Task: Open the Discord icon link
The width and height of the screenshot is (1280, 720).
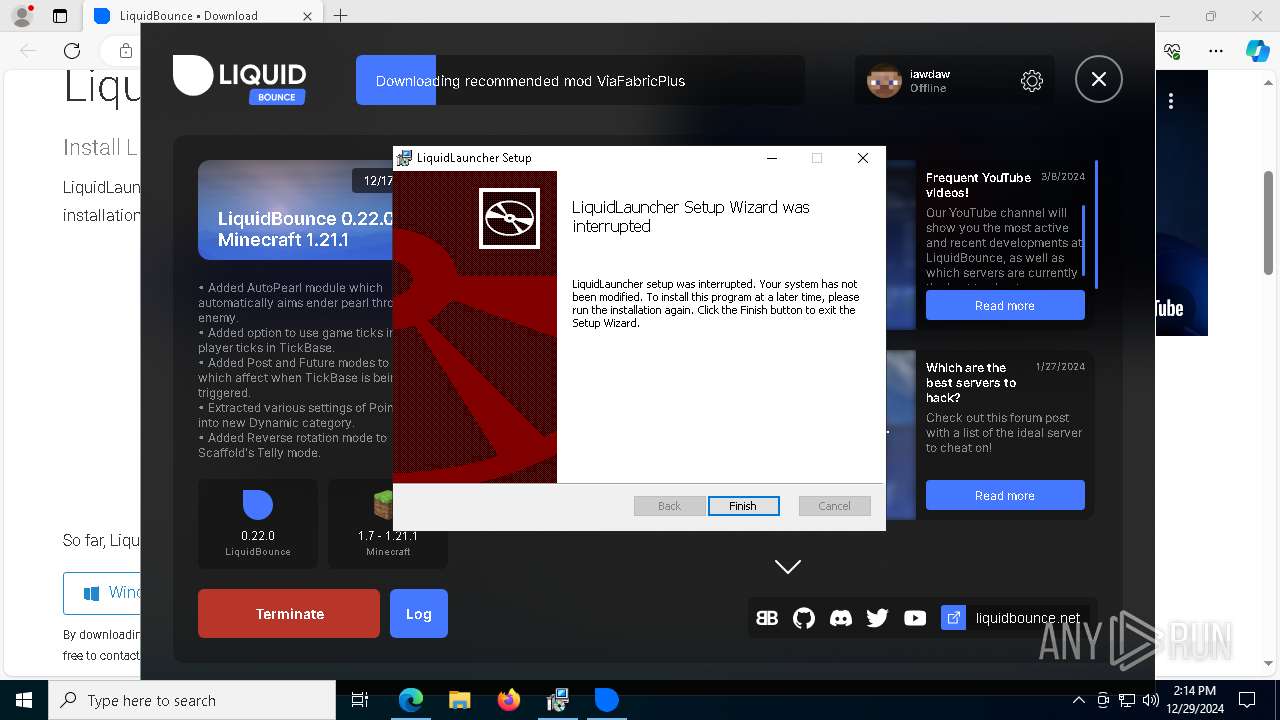Action: (x=841, y=618)
